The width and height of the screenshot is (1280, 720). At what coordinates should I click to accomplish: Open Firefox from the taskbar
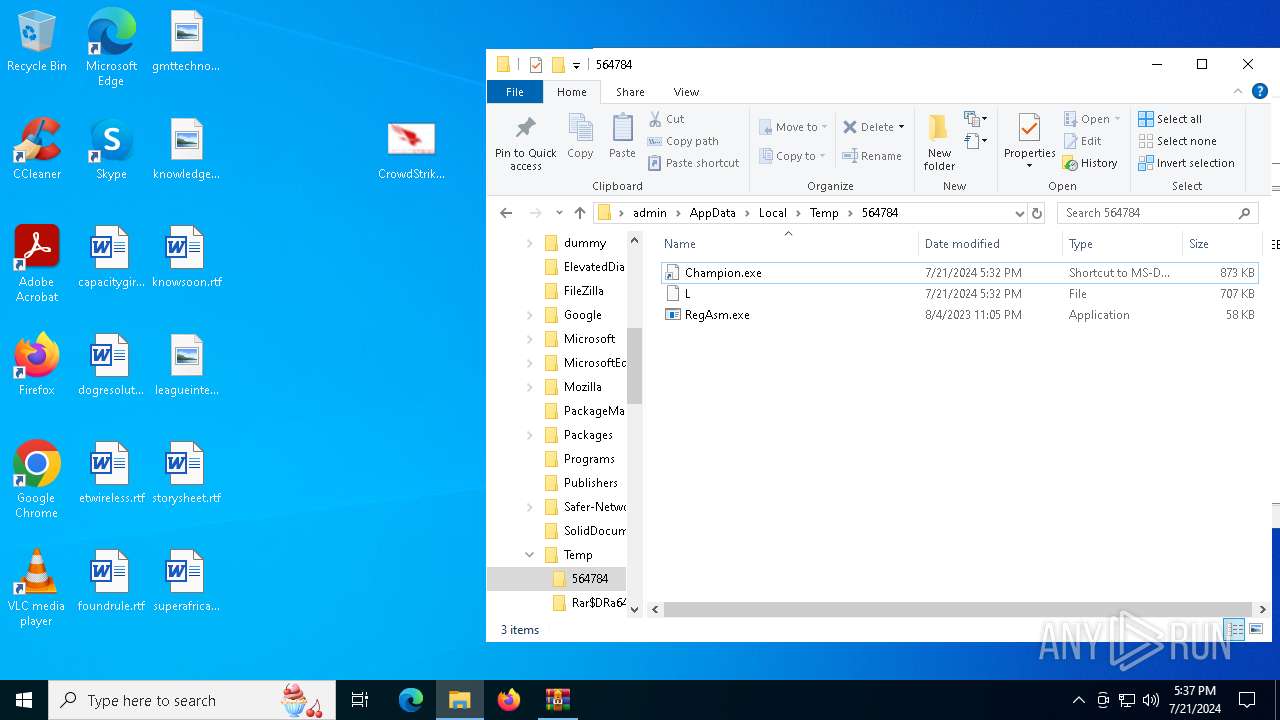[x=509, y=700]
